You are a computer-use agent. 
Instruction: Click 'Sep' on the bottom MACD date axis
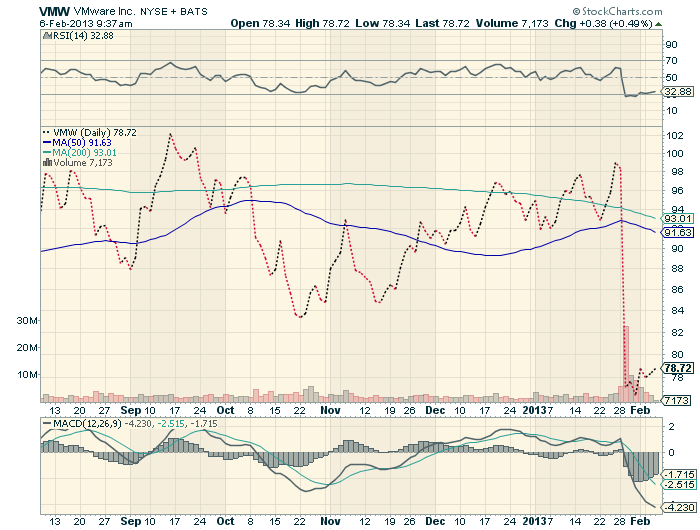click(x=131, y=521)
